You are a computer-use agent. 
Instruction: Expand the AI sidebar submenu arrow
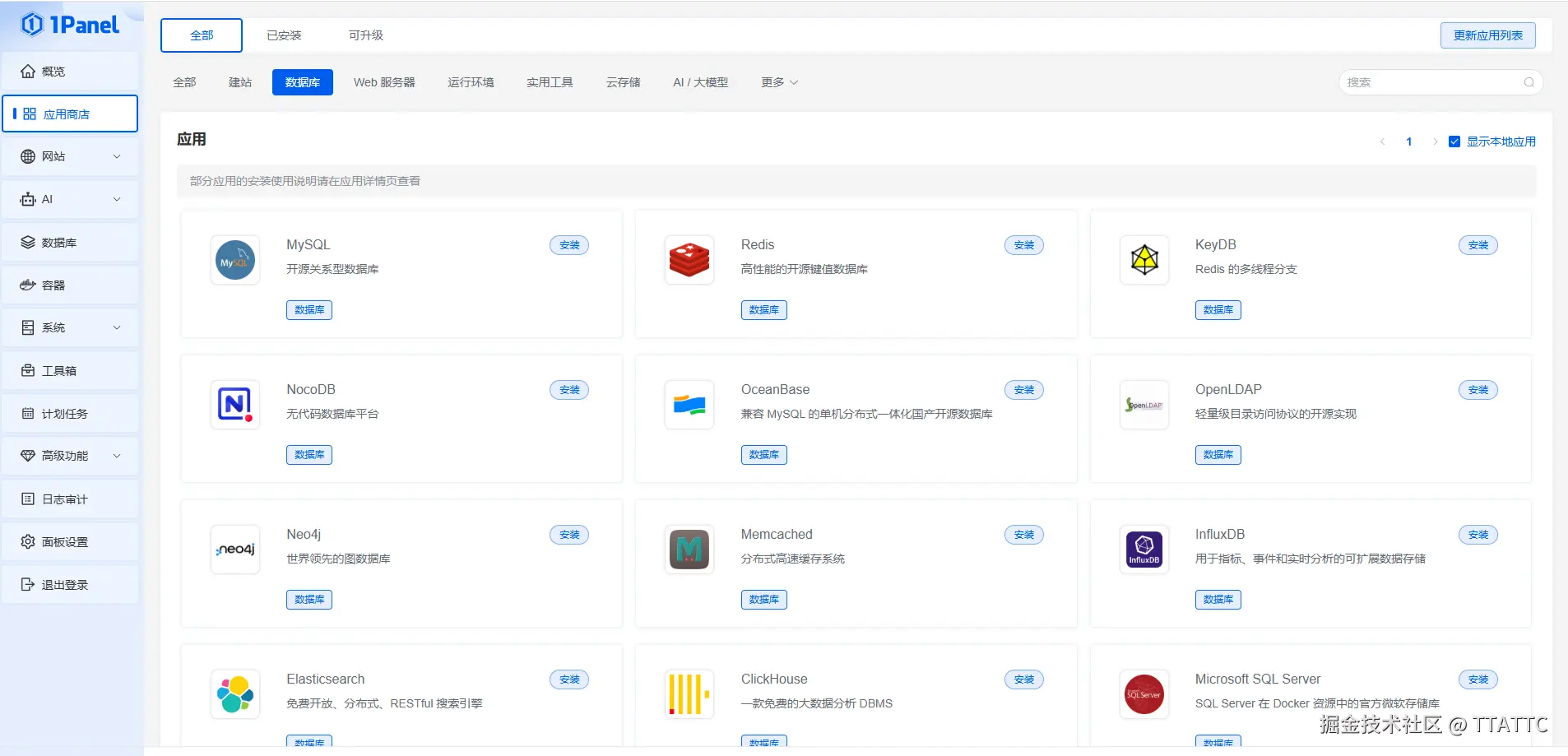pyautogui.click(x=117, y=199)
